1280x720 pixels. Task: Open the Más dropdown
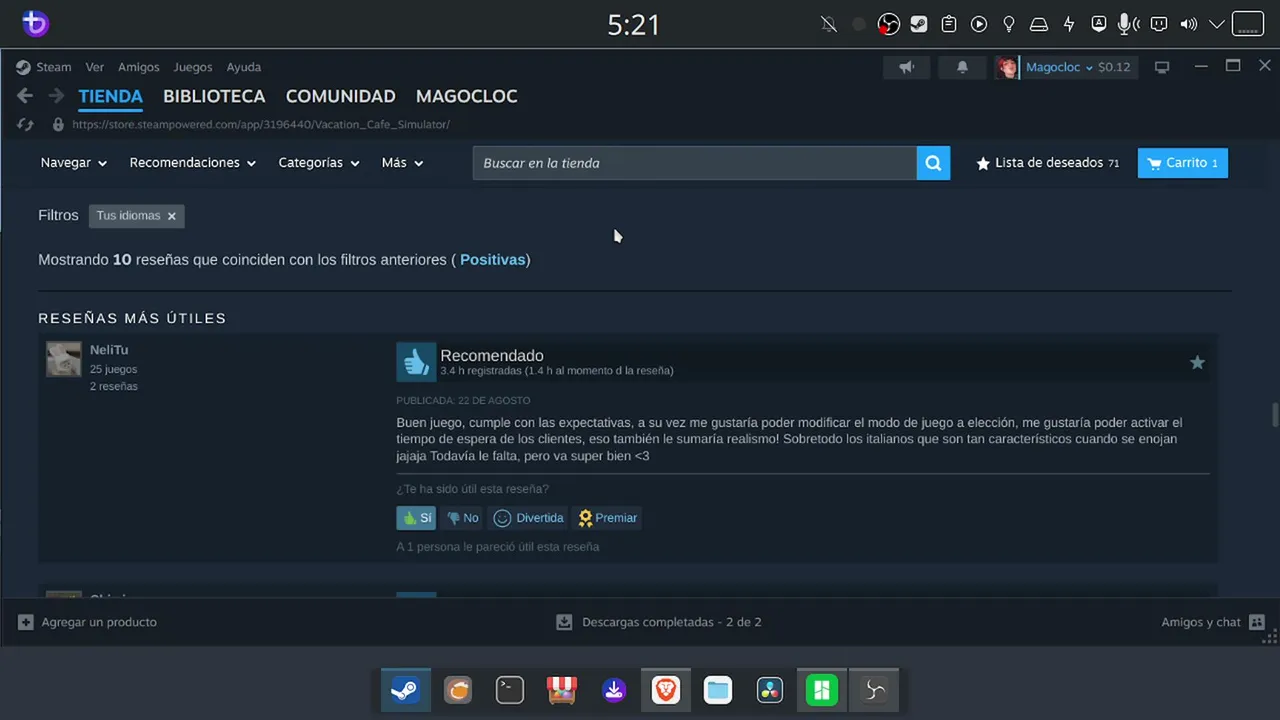[x=403, y=163]
